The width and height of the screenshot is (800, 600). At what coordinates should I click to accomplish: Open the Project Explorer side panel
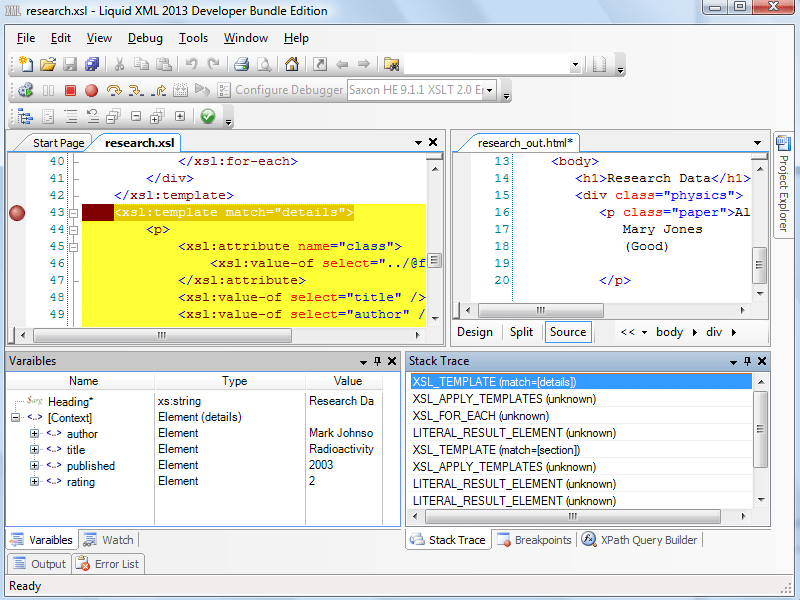click(x=783, y=185)
